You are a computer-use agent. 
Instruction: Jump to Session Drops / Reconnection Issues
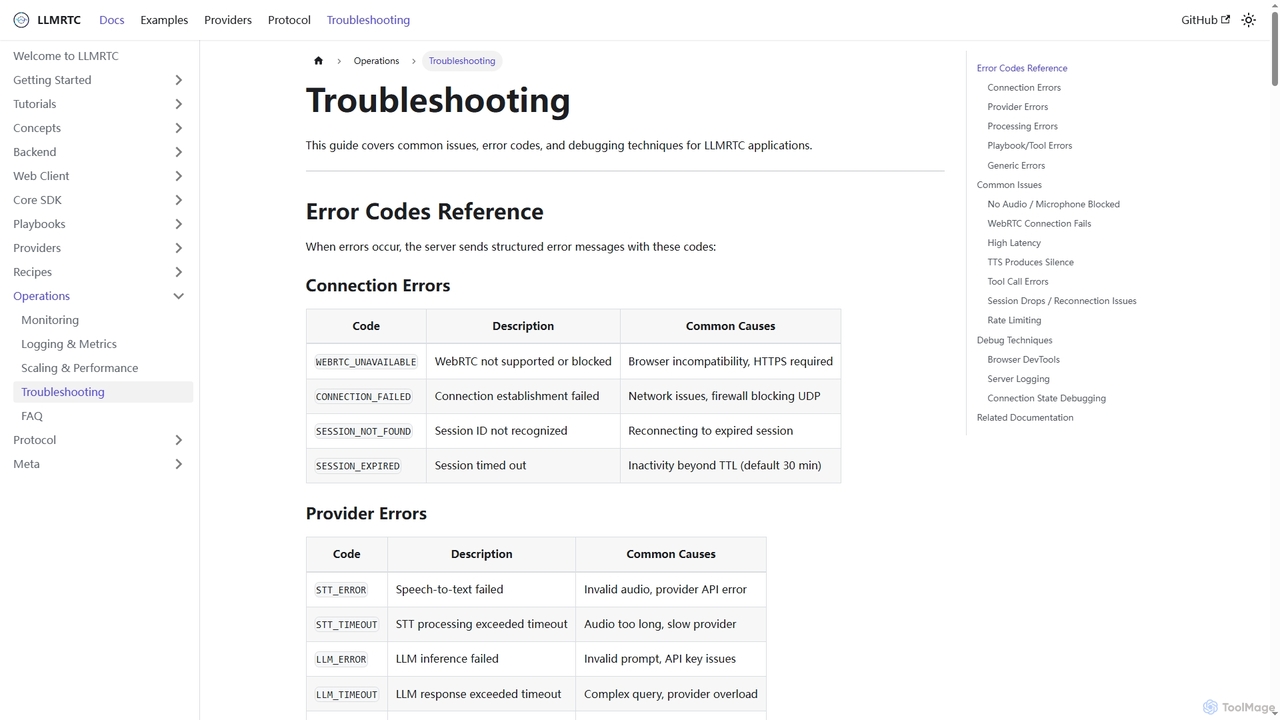(x=1062, y=301)
